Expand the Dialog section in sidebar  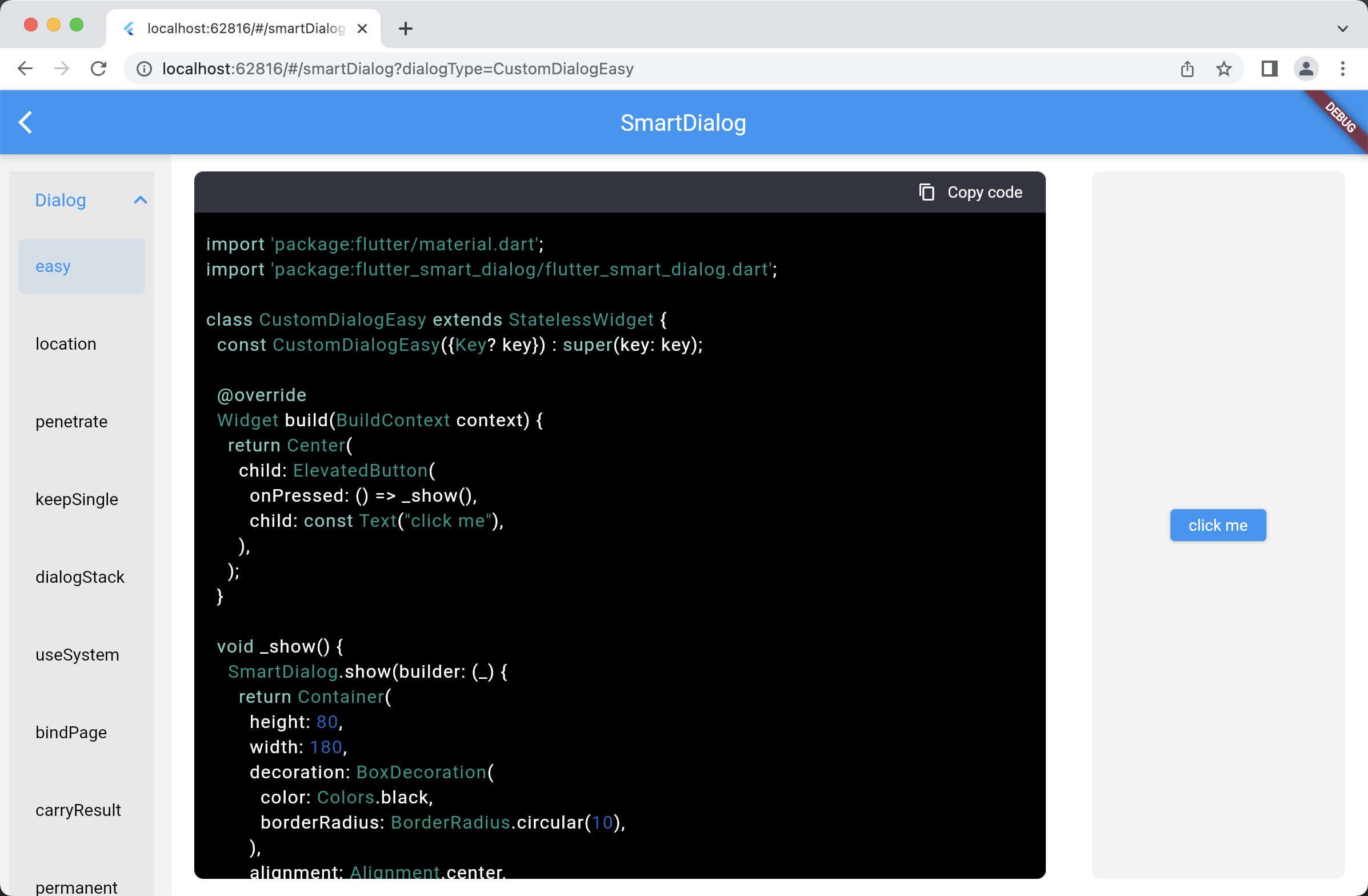[140, 198]
